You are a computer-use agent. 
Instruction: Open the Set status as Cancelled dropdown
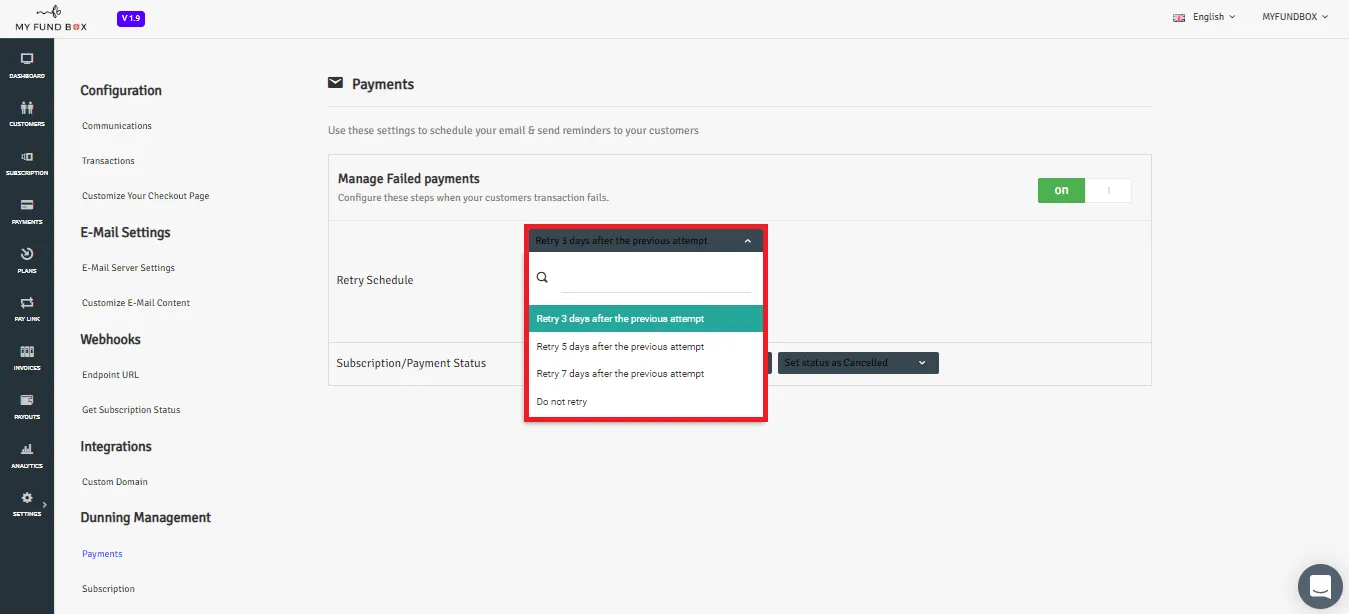pyautogui.click(x=858, y=363)
